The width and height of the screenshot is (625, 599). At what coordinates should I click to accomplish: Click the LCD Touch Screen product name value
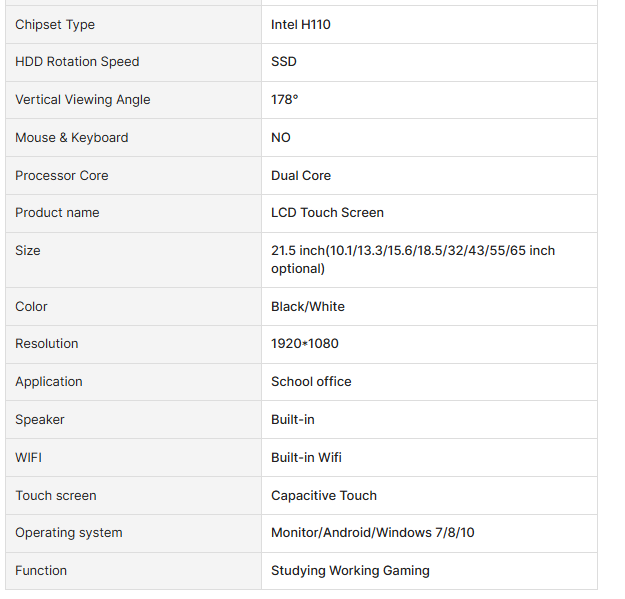(x=327, y=213)
